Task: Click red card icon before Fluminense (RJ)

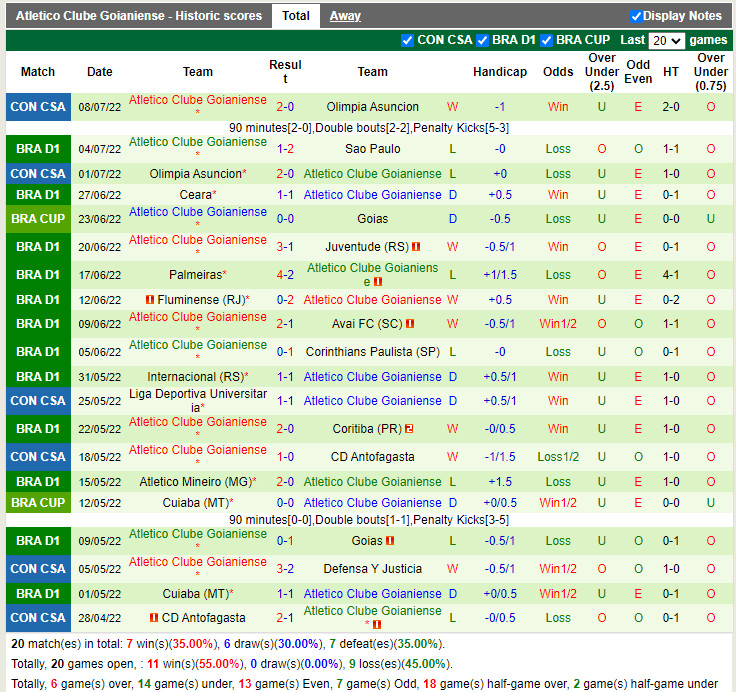Action: tap(150, 300)
